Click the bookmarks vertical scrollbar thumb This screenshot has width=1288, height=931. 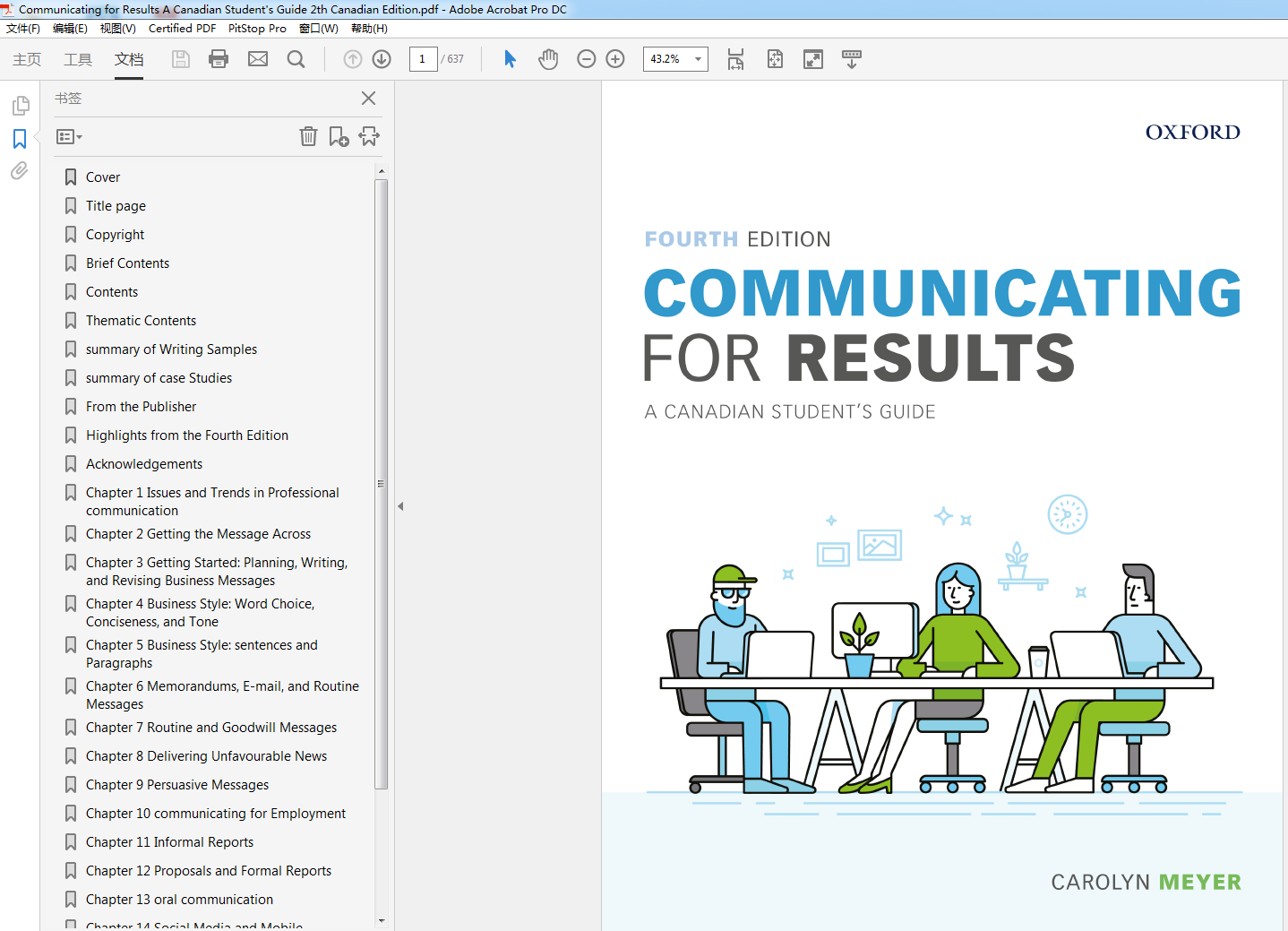(382, 484)
